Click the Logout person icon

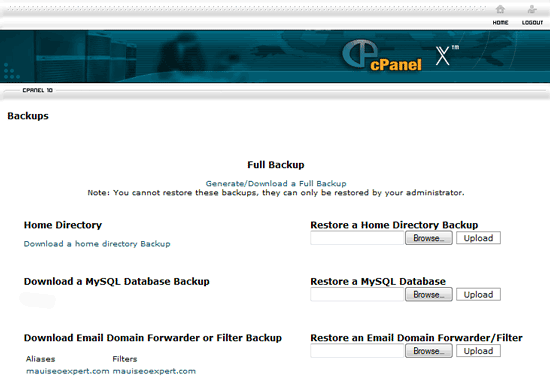(x=532, y=9)
